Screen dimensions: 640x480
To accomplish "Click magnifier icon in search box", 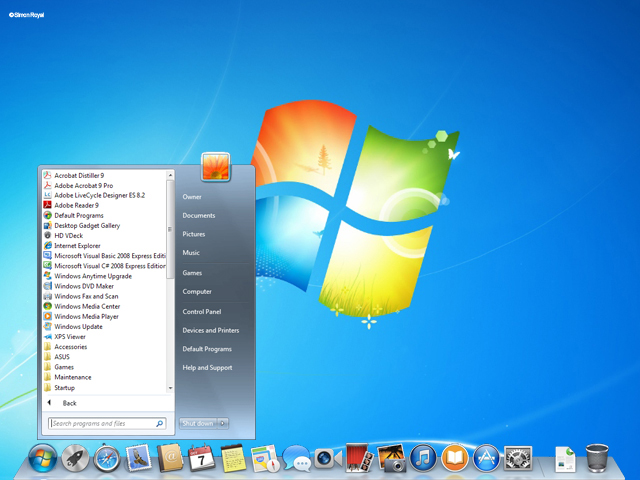I will click(x=160, y=424).
